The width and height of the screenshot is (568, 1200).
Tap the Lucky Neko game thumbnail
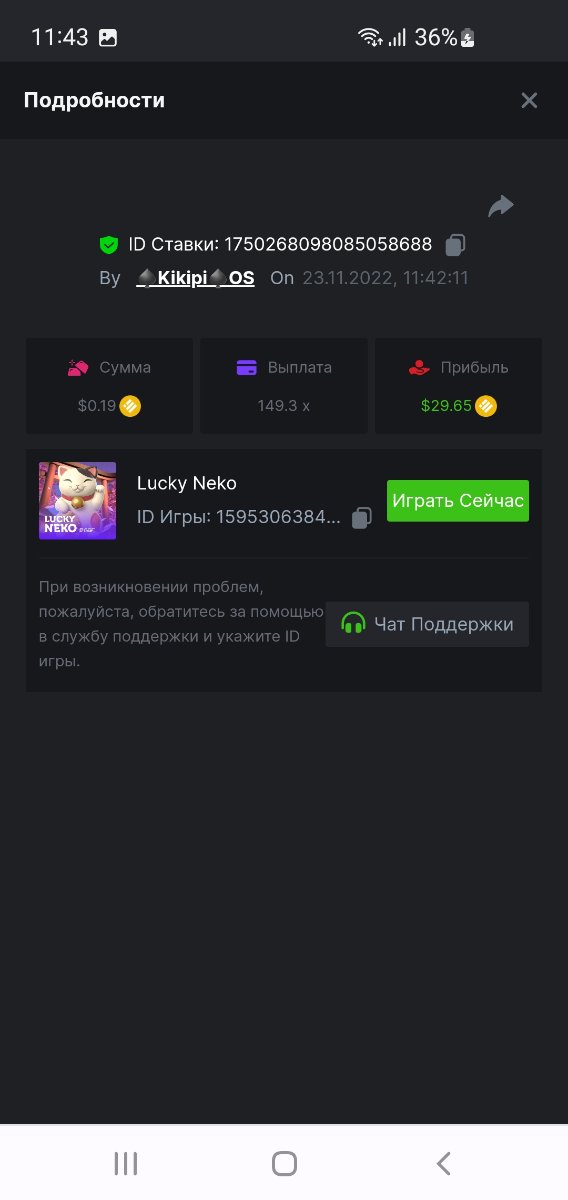point(77,501)
